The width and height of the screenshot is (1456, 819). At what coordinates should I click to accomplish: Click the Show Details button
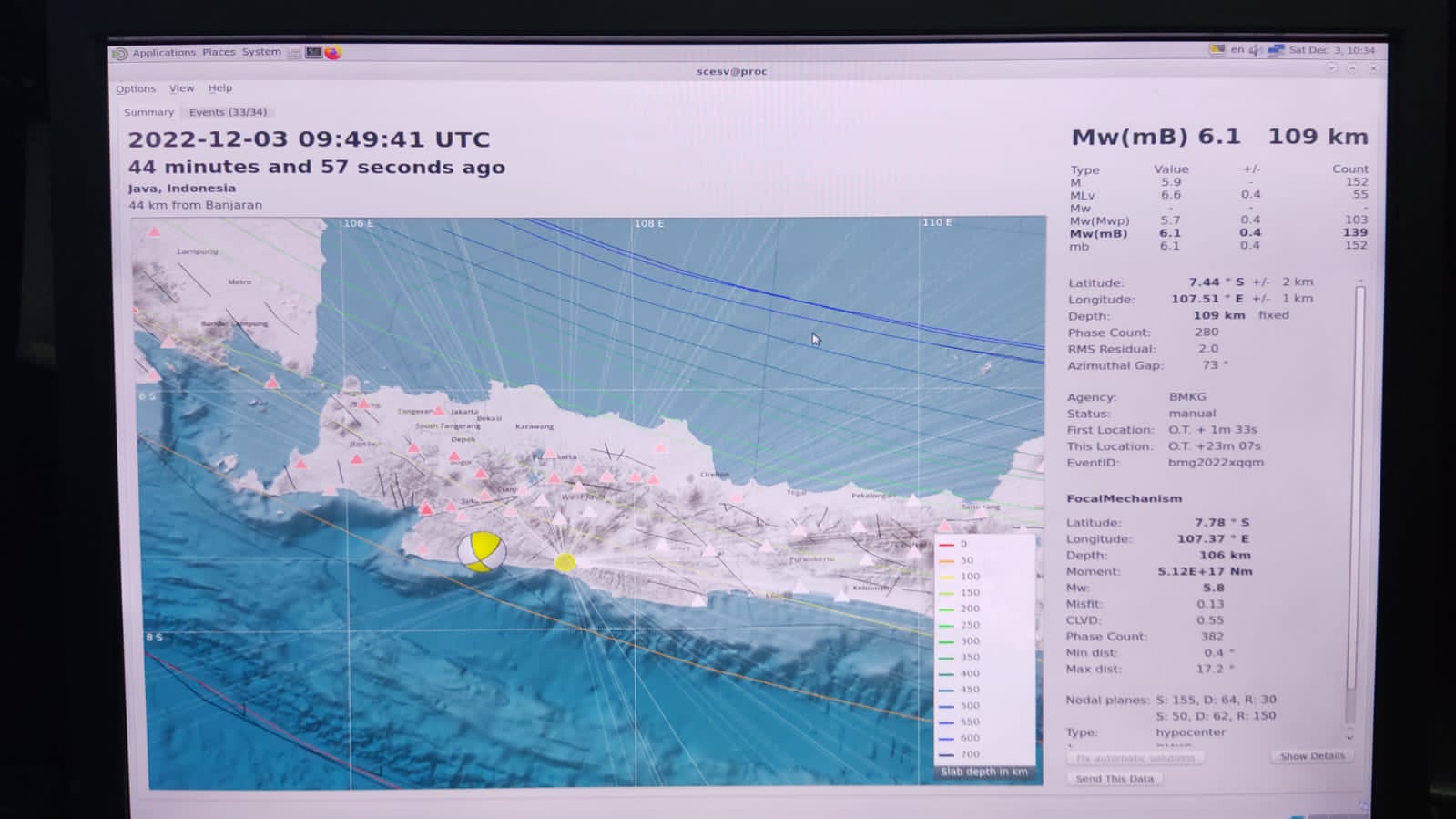[1312, 756]
